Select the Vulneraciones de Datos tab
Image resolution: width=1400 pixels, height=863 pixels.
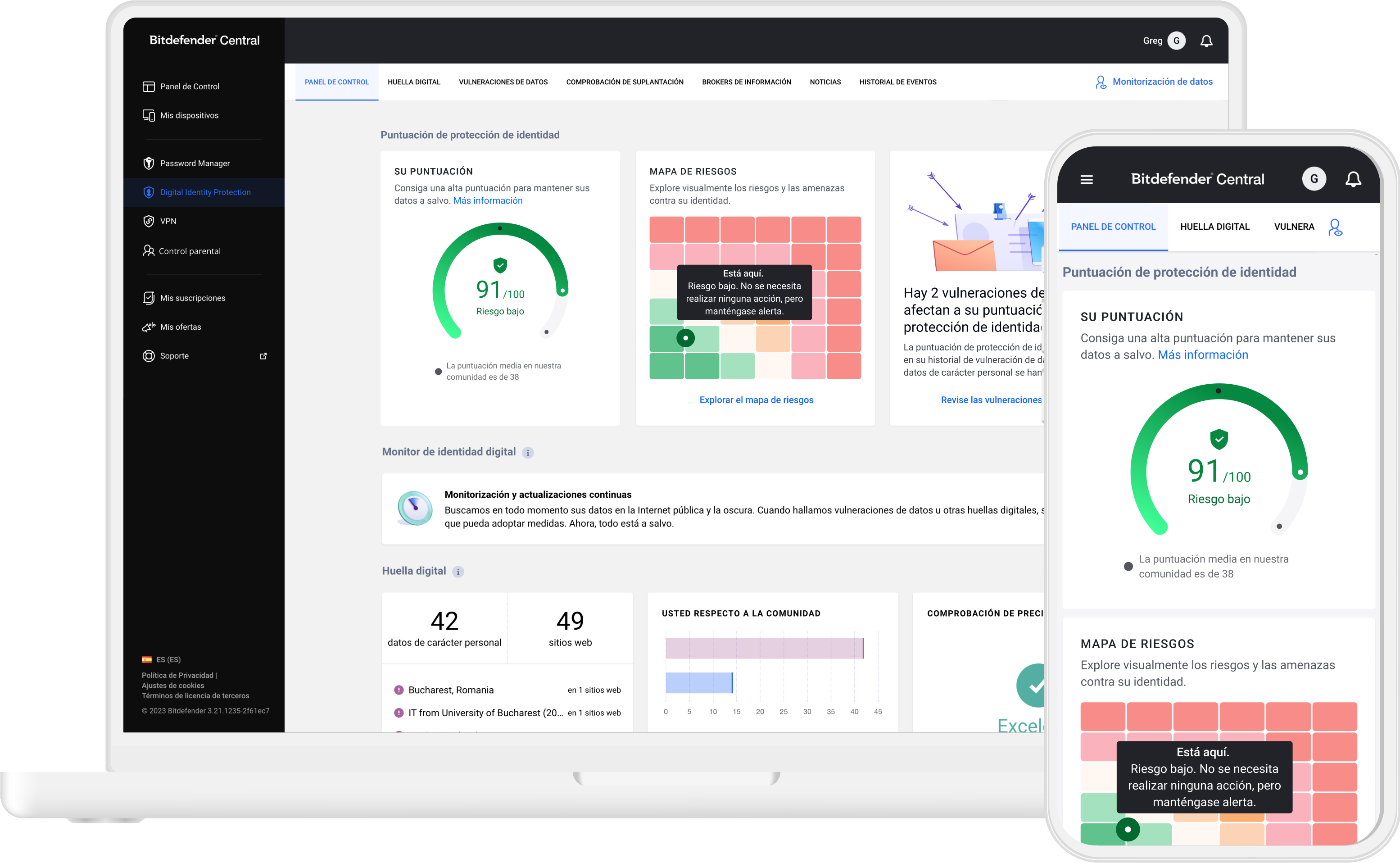503,81
